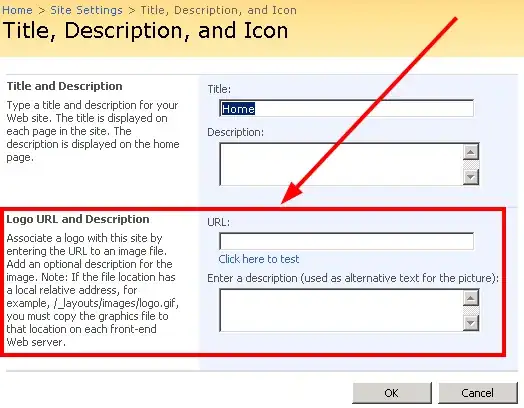Click the 'Title, Description, and Icon' page heading

tap(145, 31)
